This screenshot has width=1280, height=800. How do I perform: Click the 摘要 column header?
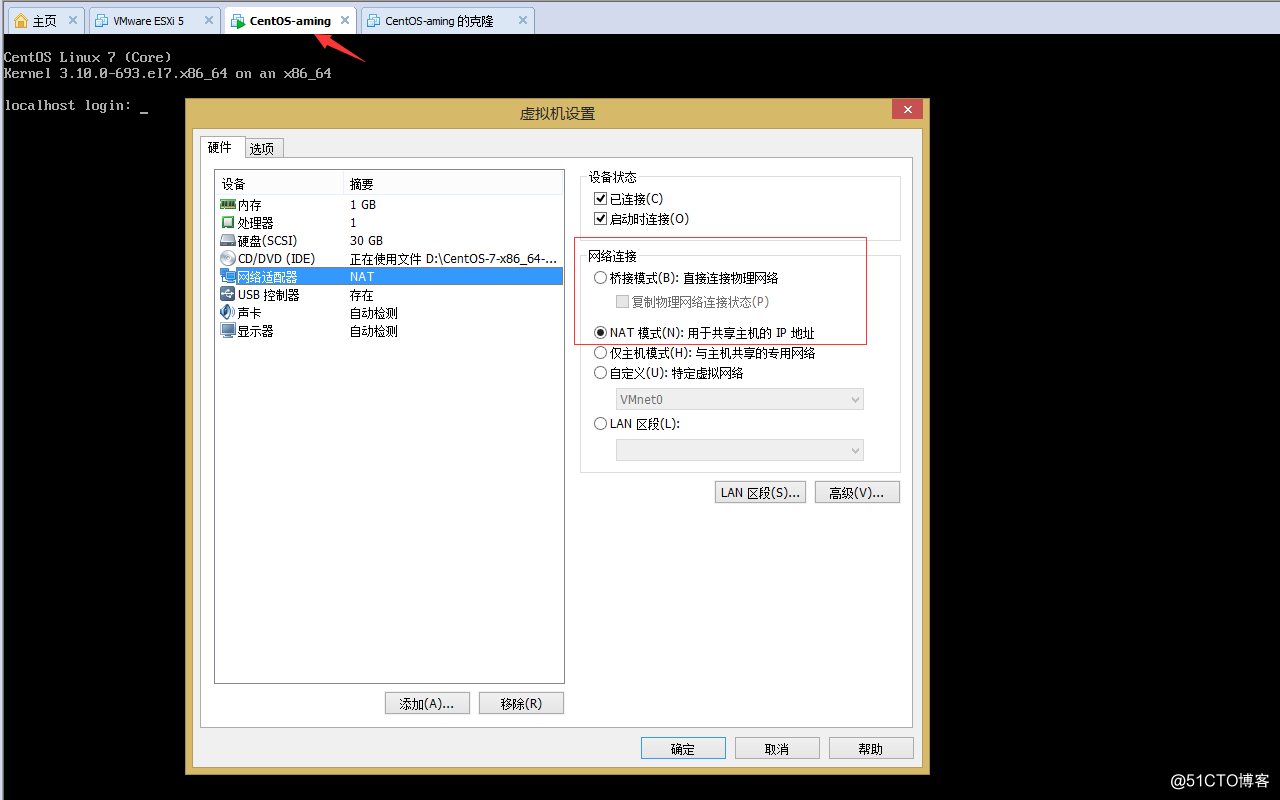[454, 184]
